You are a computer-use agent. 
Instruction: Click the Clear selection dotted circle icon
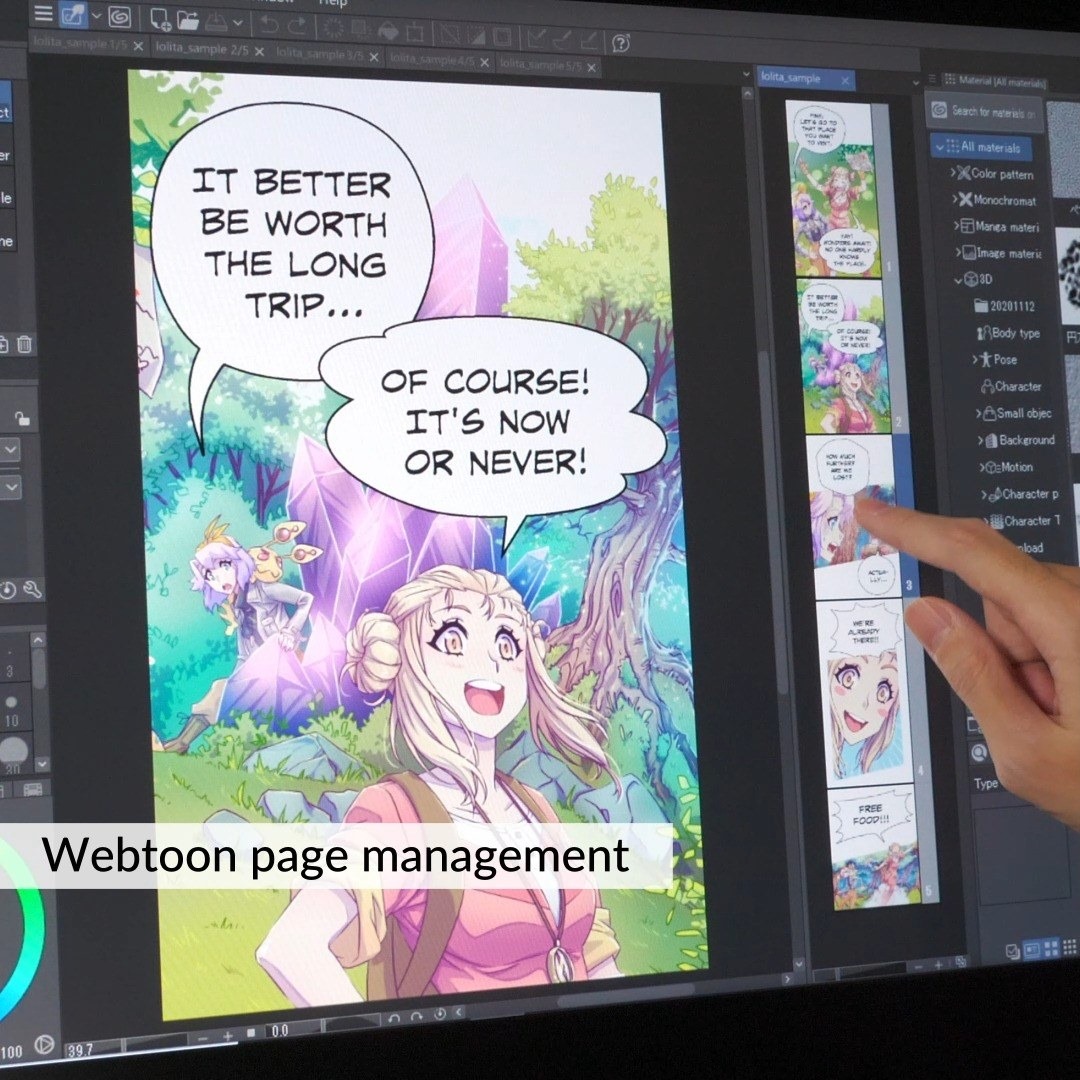coord(333,28)
